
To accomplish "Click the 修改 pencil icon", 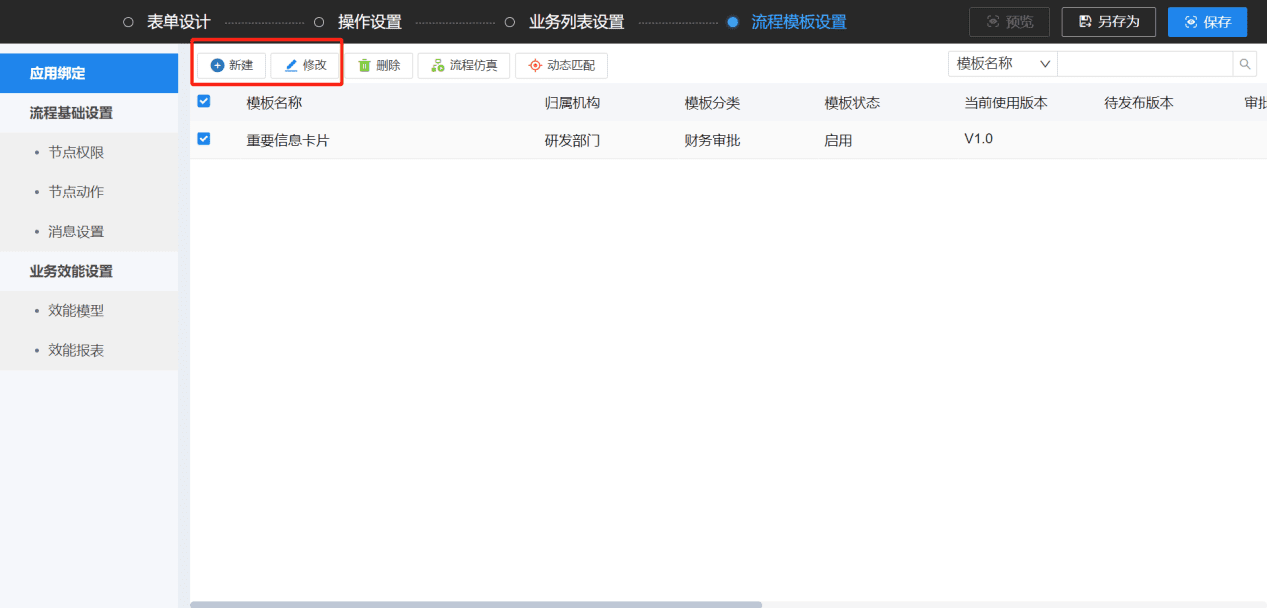I will pyautogui.click(x=291, y=65).
